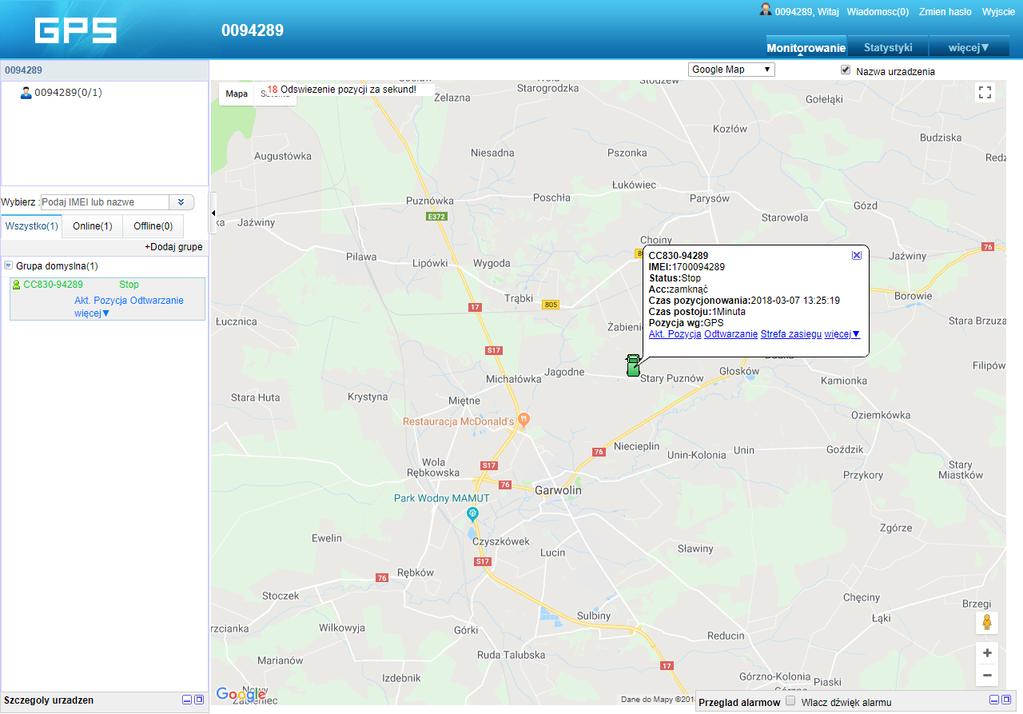
Task: Collapse the Grupa domyslna group
Action: (x=8, y=266)
